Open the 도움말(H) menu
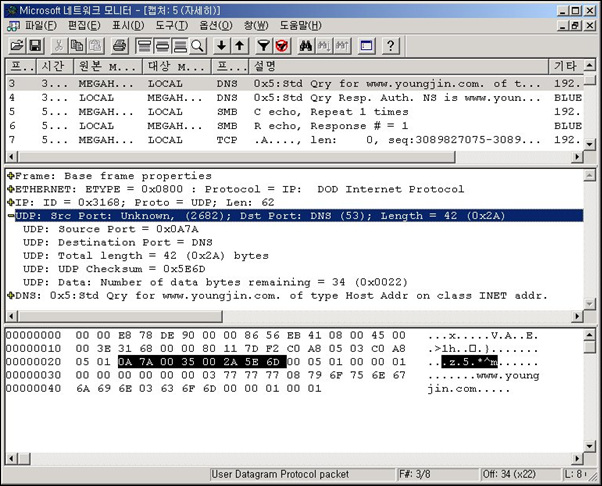The image size is (602, 486). coord(301,26)
